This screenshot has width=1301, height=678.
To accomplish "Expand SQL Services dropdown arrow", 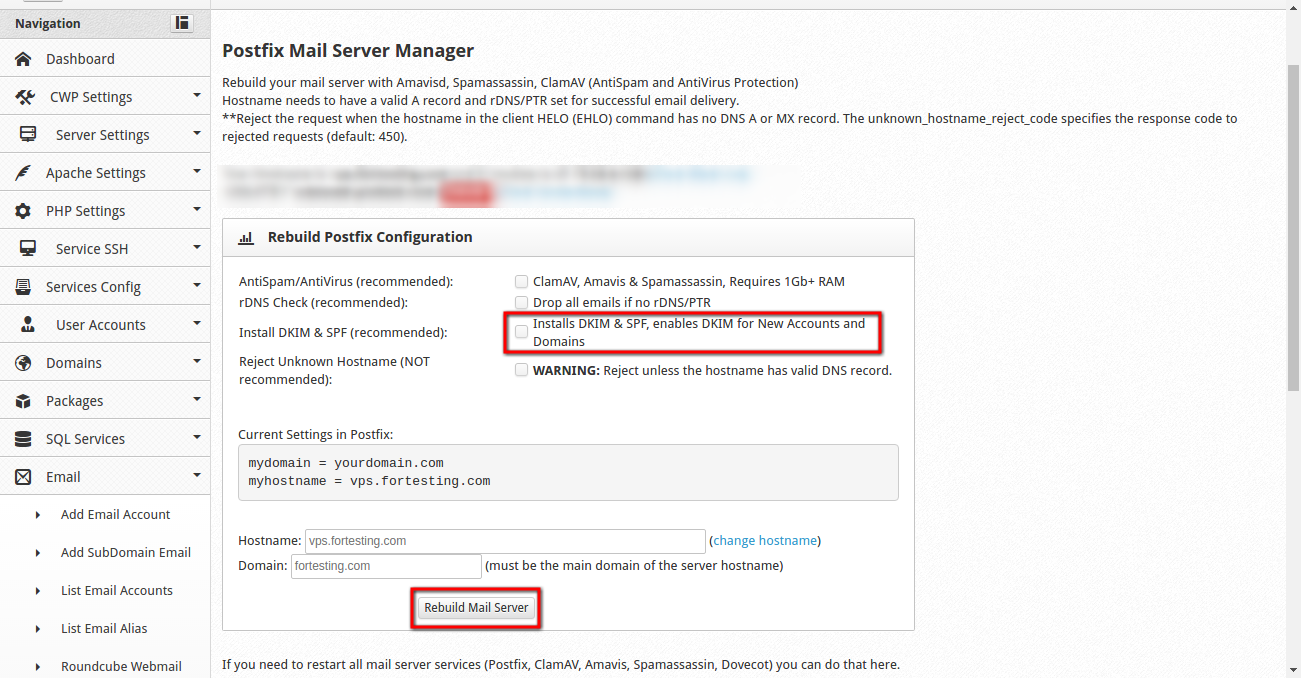I will [197, 438].
